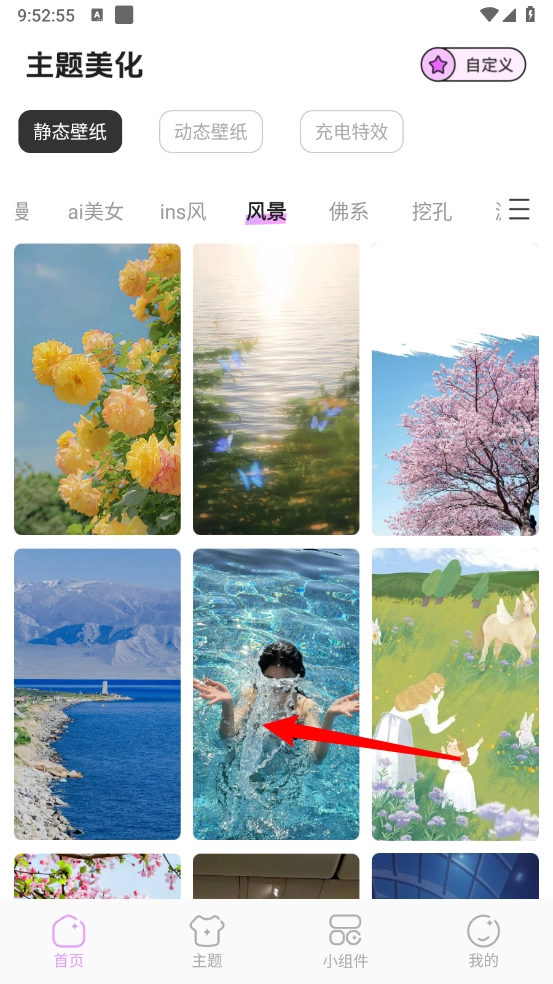Select the ai美女 category tab
The width and height of the screenshot is (553, 984).
(95, 211)
